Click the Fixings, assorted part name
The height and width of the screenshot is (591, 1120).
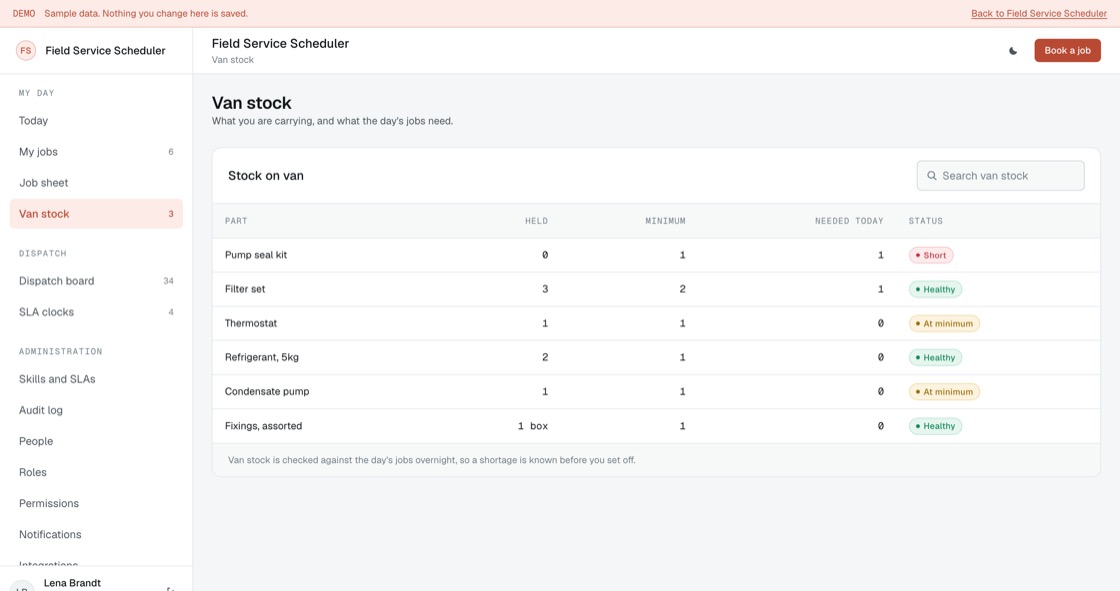(264, 426)
